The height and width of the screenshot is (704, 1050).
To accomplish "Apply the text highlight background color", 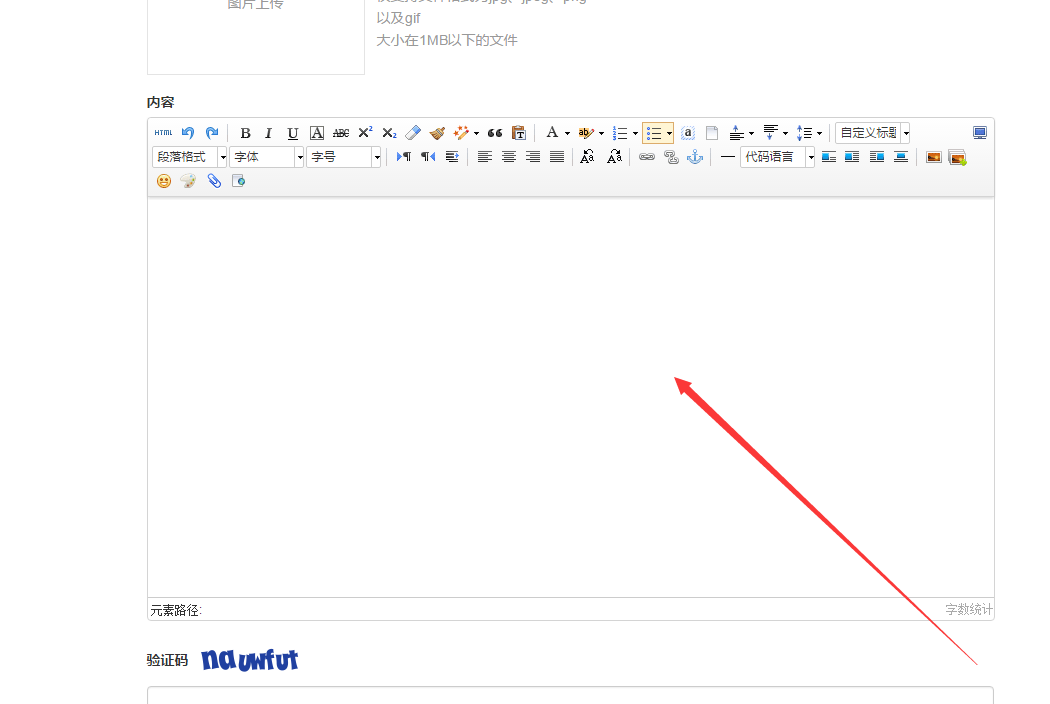I will (585, 133).
